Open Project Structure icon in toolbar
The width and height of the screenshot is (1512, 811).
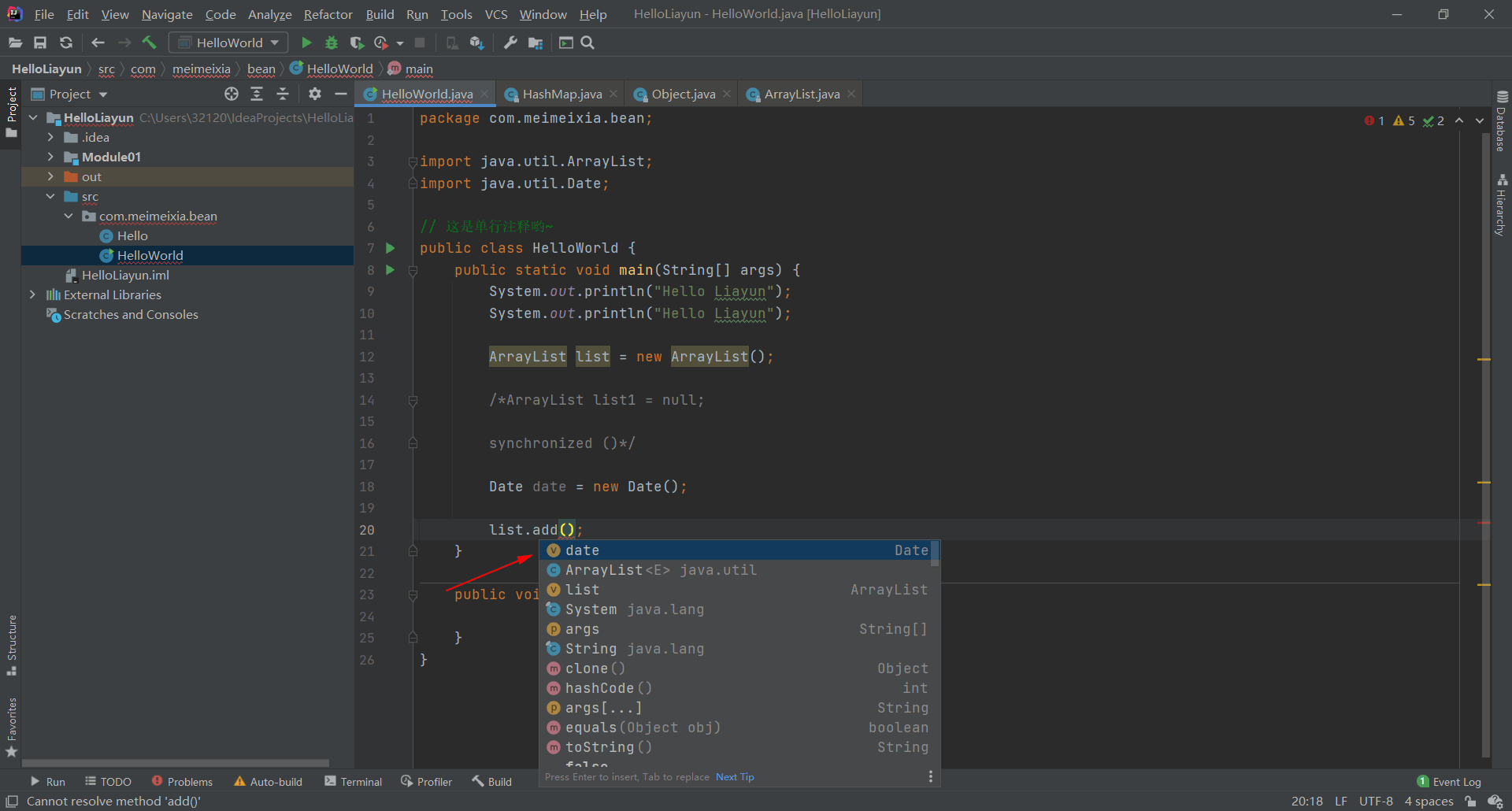click(x=535, y=43)
